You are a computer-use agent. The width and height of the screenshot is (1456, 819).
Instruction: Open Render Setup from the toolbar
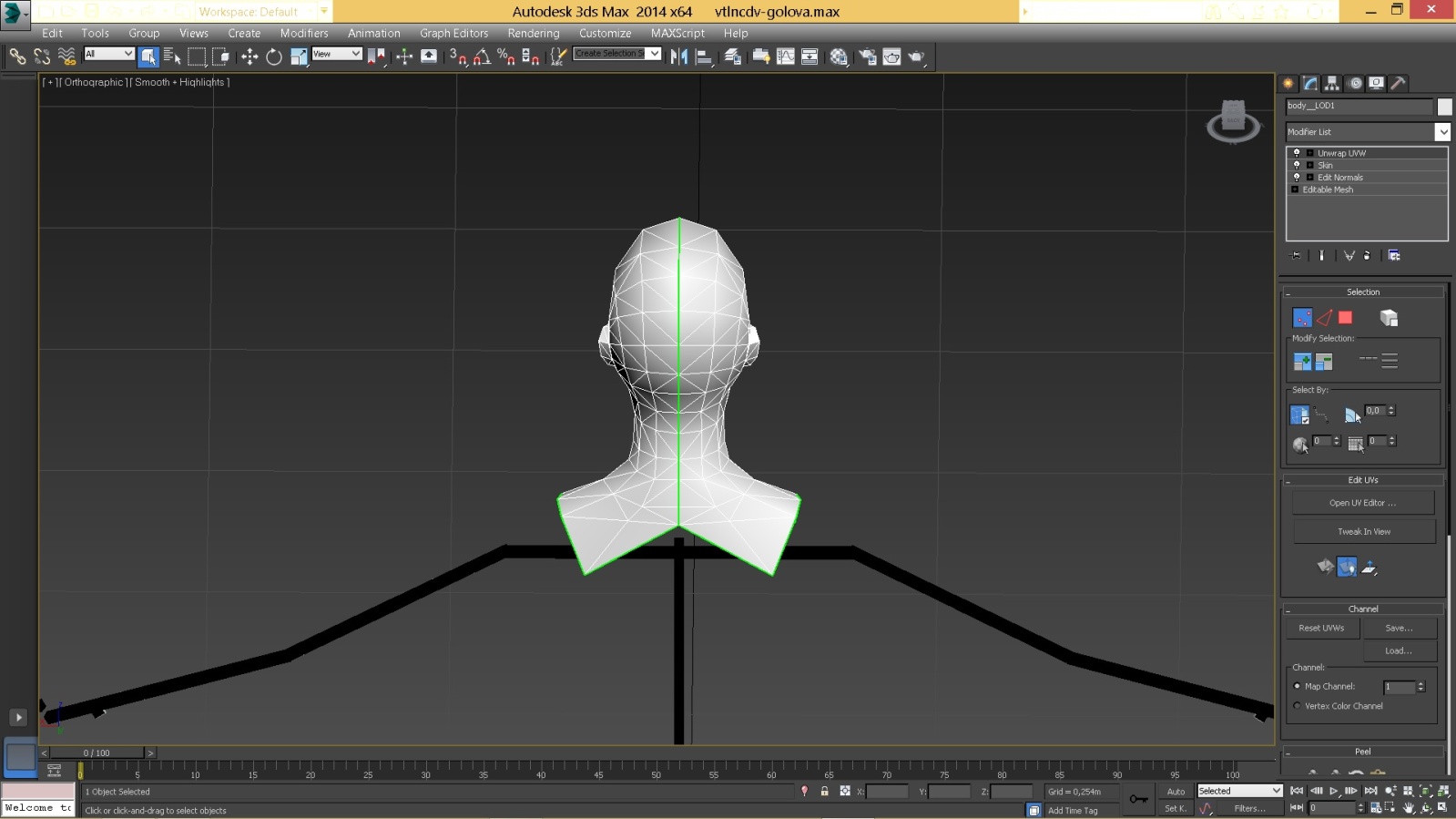(x=868, y=56)
